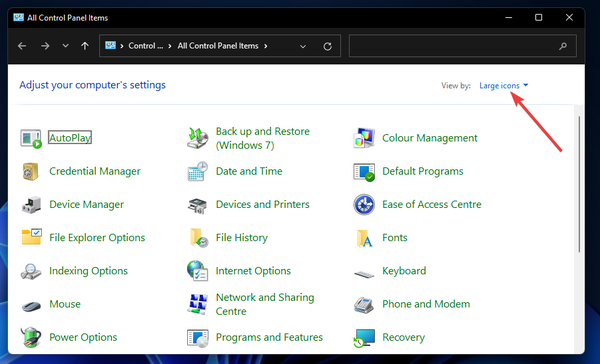Go back with the left arrow

pyautogui.click(x=22, y=46)
